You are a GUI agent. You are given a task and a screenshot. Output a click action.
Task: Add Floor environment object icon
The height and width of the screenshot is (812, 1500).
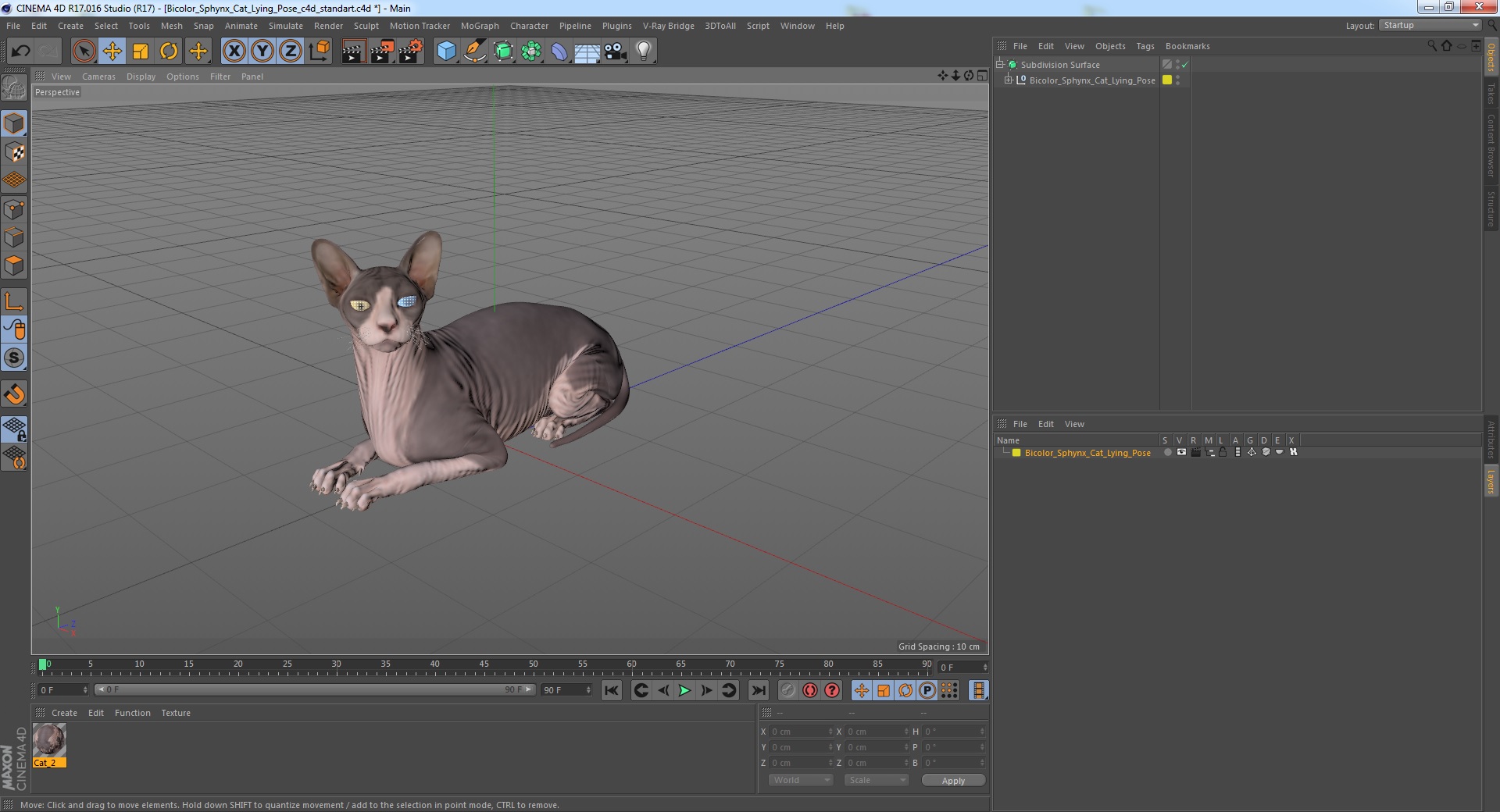tap(587, 52)
